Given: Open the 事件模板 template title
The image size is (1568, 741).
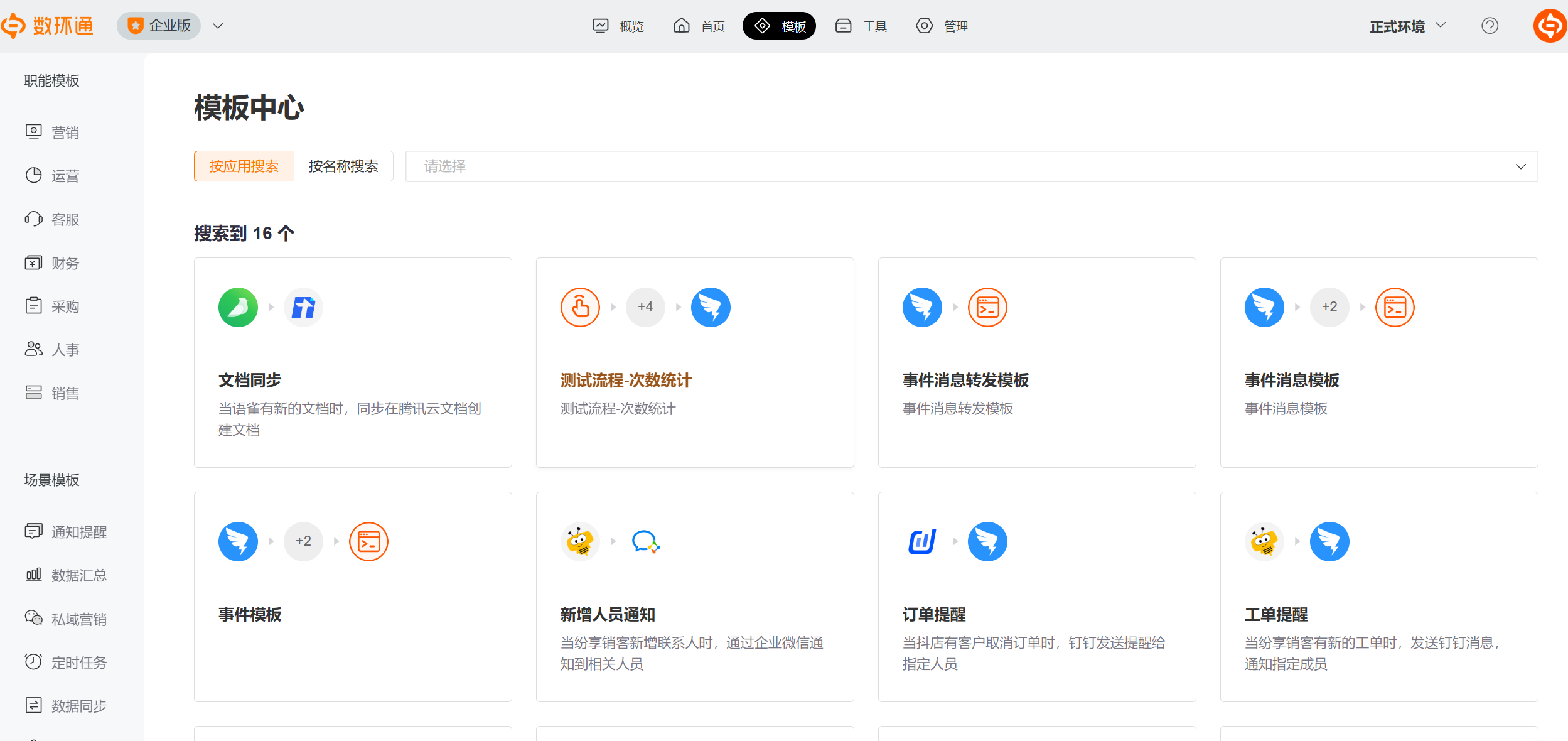Looking at the screenshot, I should coord(250,615).
